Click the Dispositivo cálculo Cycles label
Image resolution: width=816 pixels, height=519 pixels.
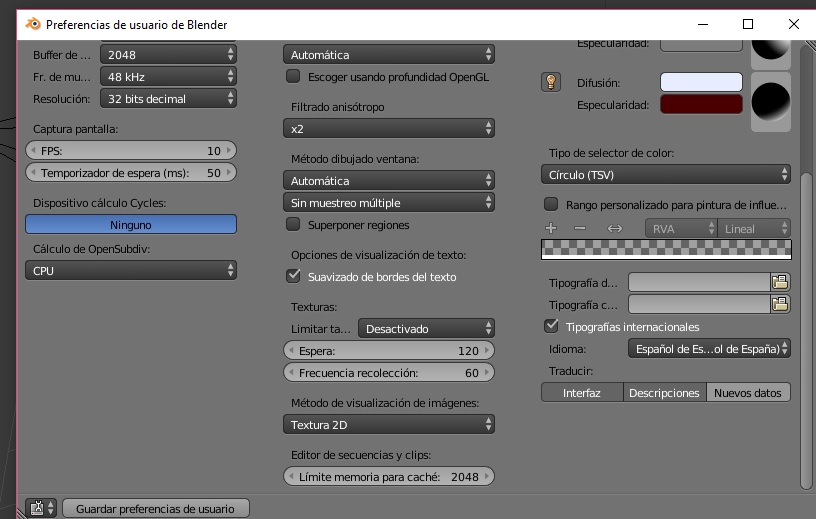99,202
